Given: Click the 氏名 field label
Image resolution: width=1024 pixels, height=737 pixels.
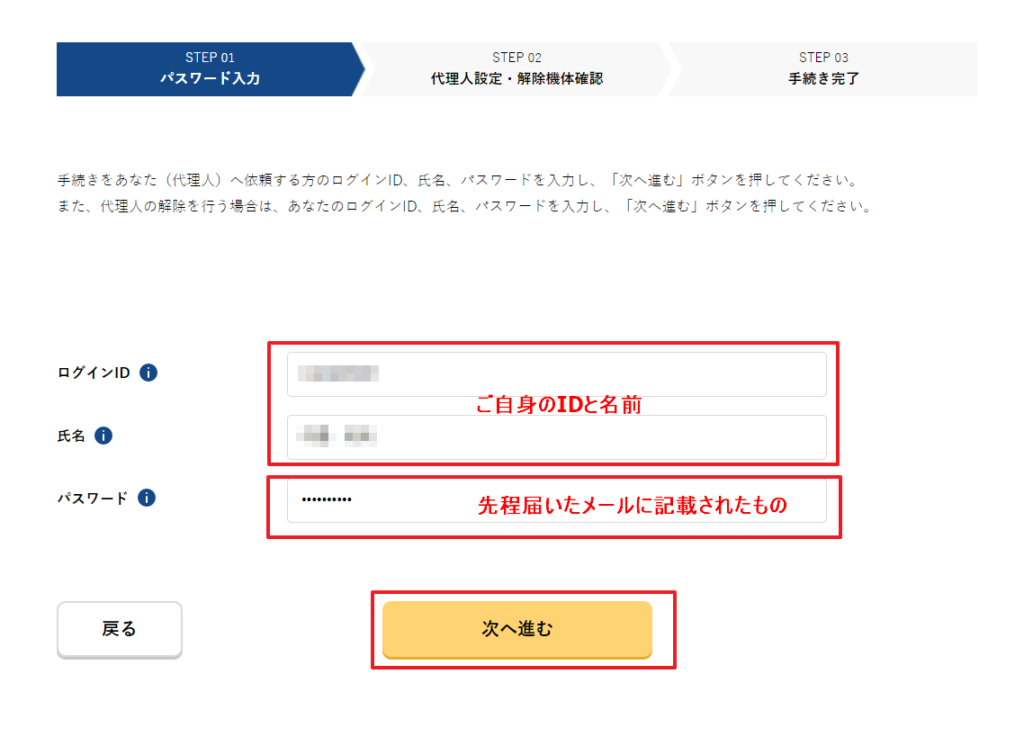Looking at the screenshot, I should coord(71,436).
